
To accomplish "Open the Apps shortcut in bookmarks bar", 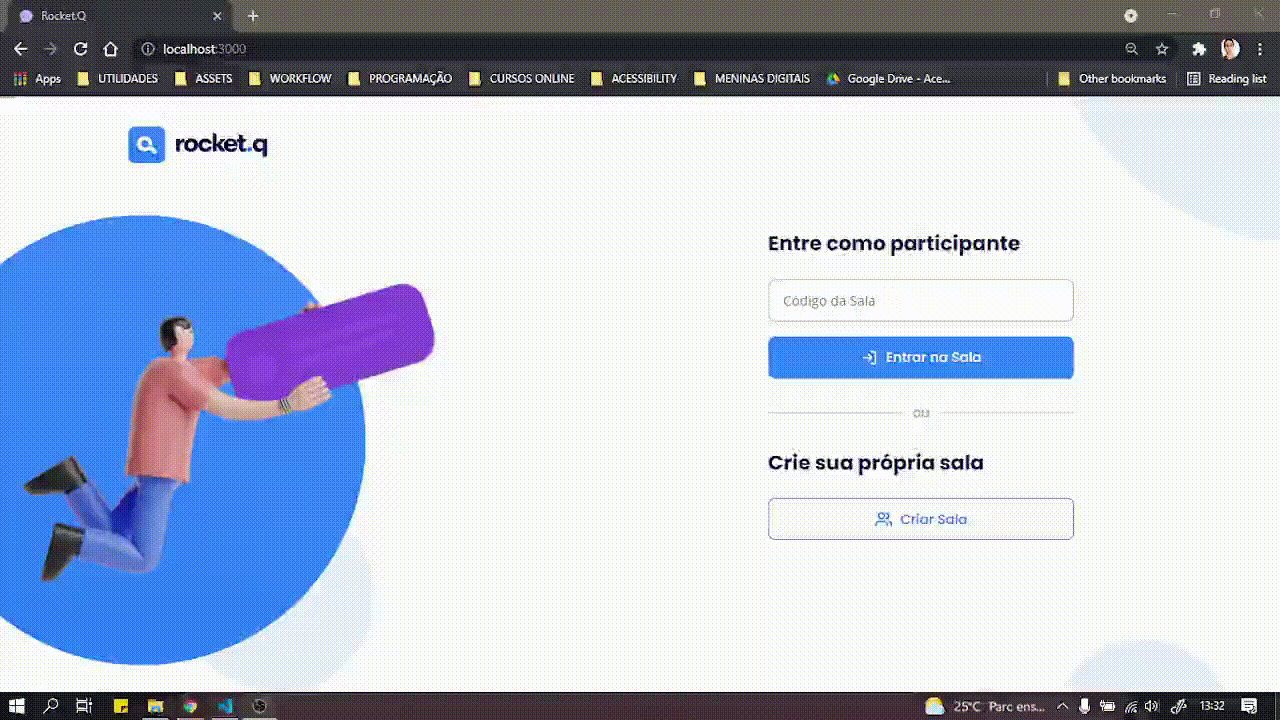I will pos(37,78).
